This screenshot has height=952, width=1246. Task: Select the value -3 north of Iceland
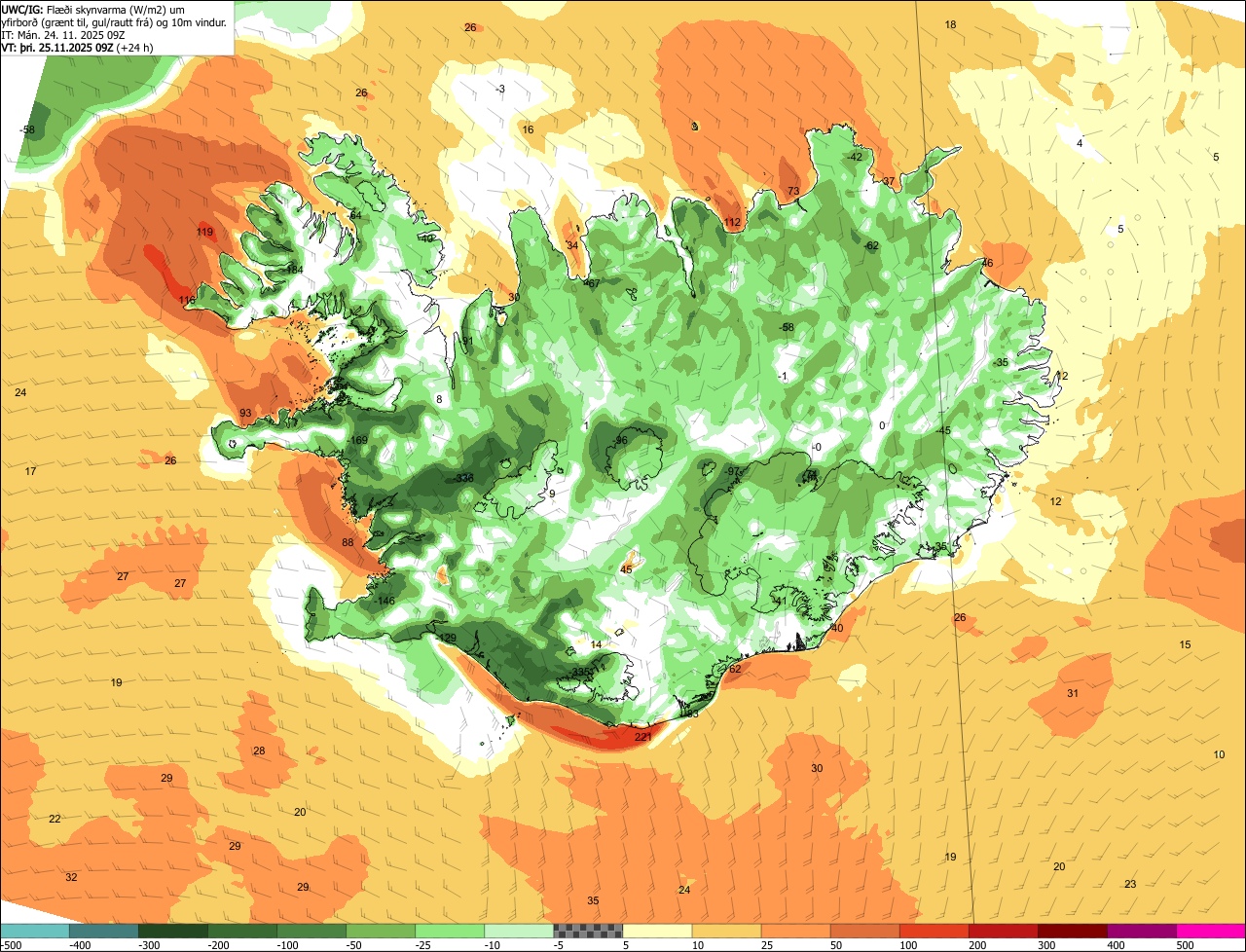tap(500, 89)
